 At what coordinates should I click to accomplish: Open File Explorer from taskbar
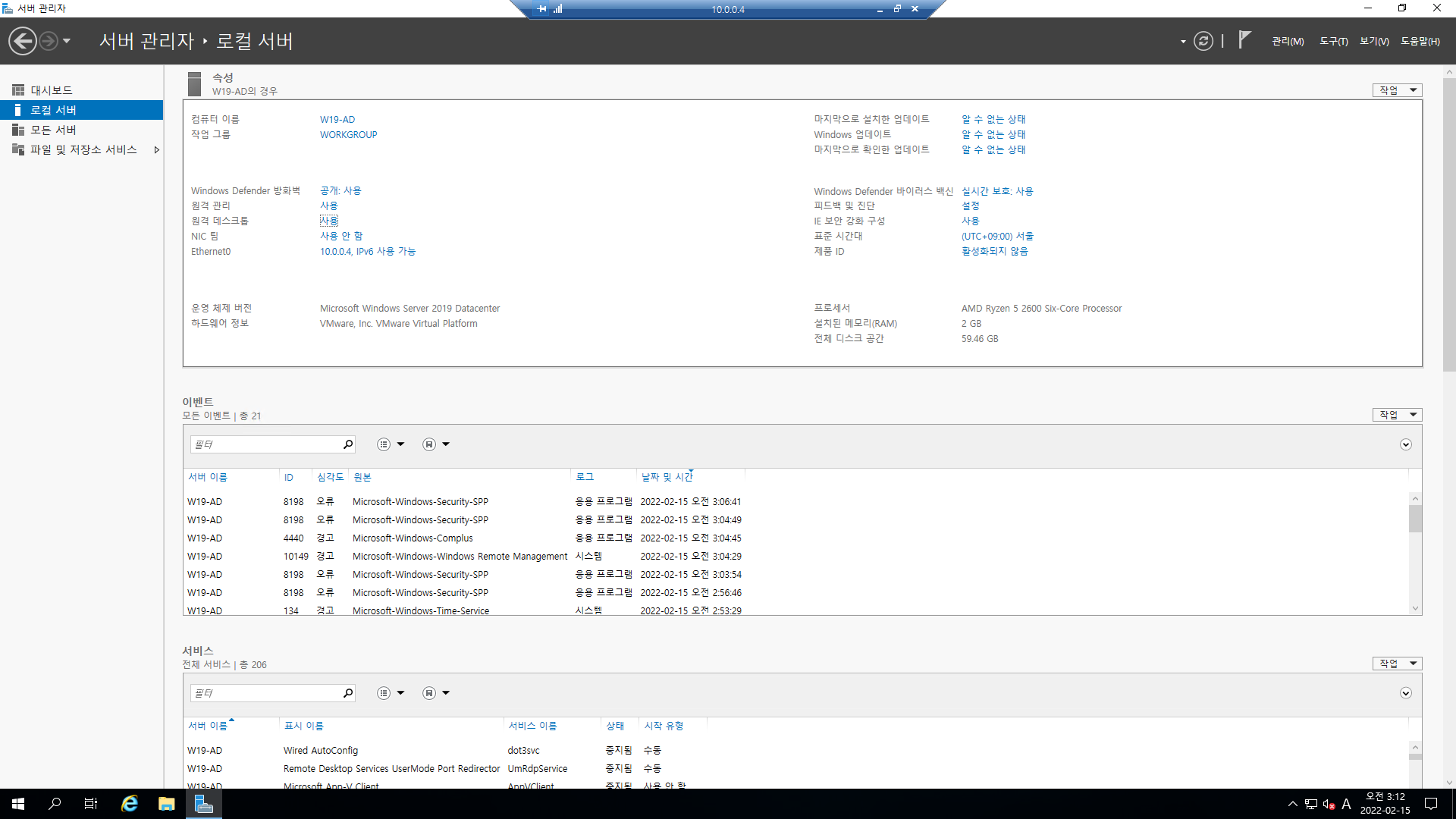[166, 804]
